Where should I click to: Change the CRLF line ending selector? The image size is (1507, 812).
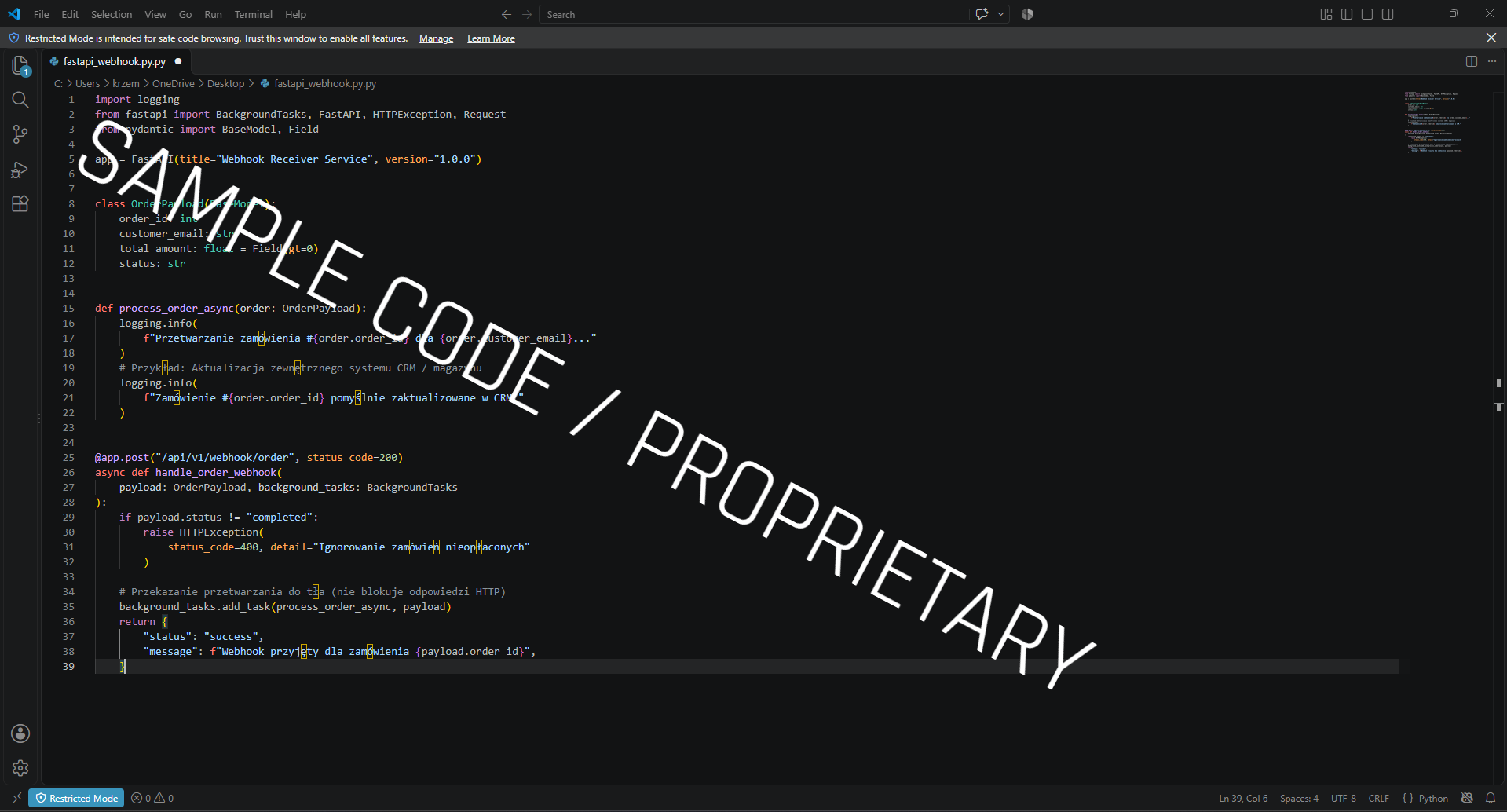1379,798
